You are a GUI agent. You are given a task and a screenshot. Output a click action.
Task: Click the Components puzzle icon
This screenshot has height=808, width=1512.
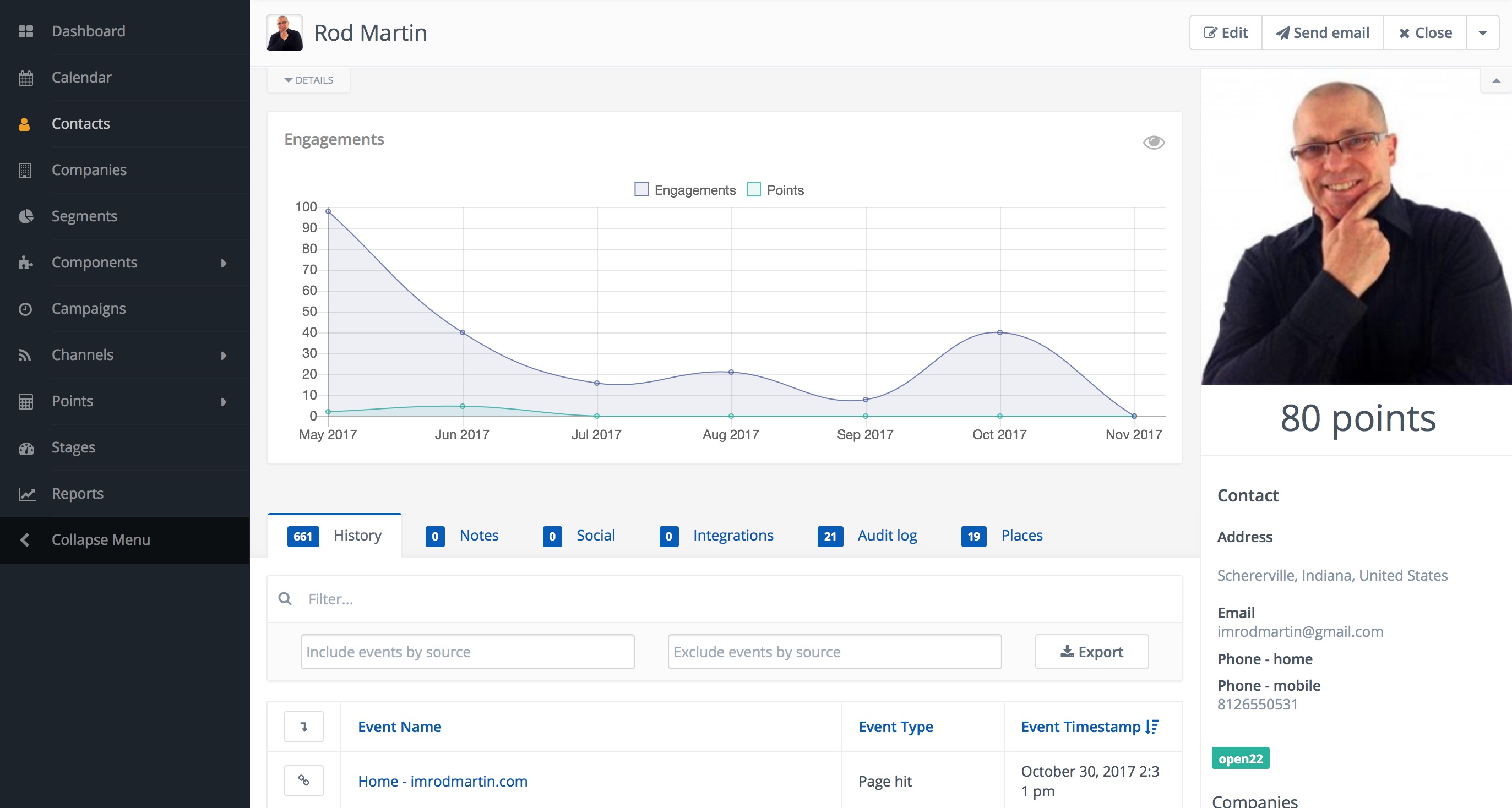(25, 263)
